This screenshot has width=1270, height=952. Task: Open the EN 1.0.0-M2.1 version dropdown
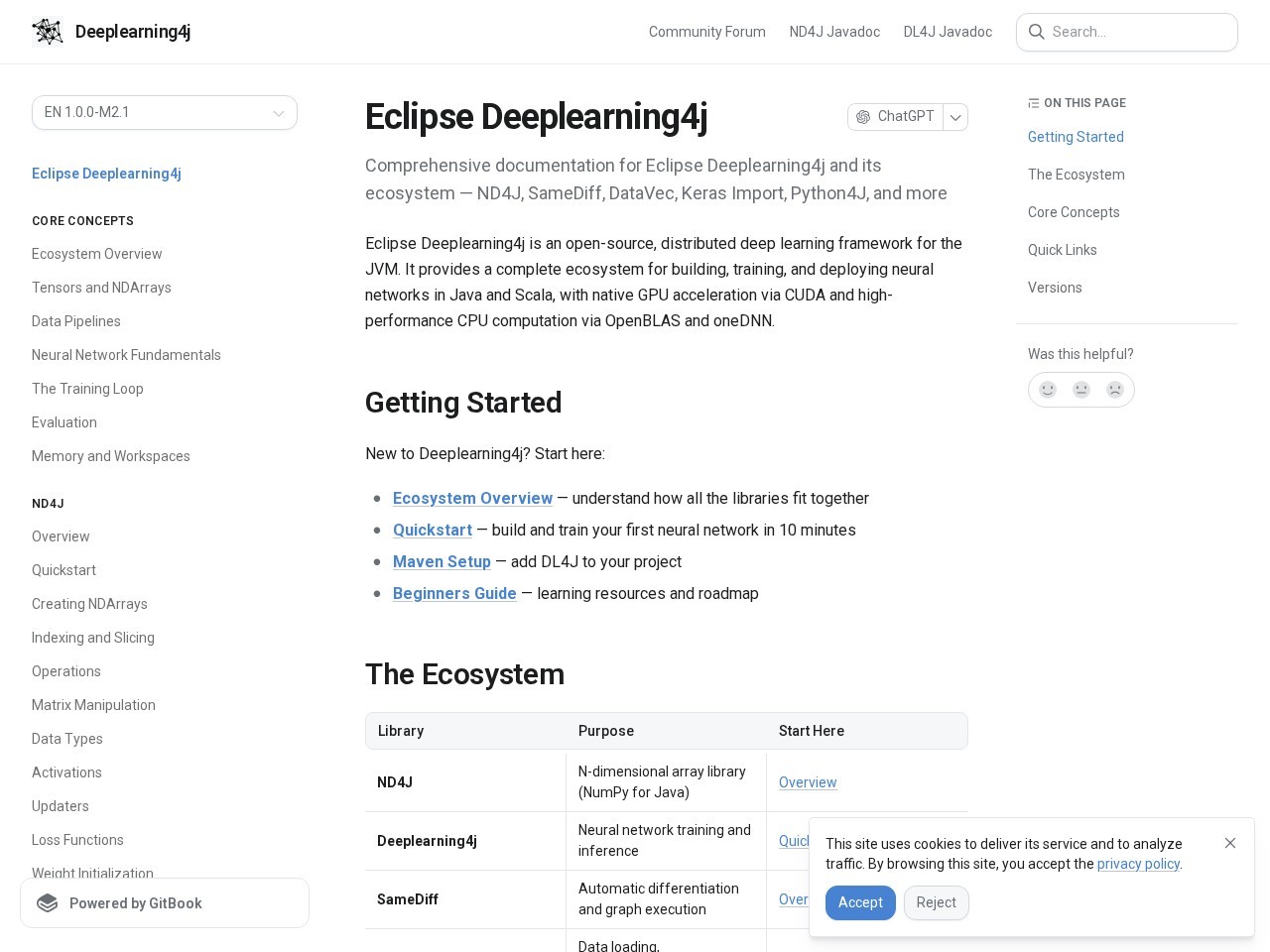point(165,112)
